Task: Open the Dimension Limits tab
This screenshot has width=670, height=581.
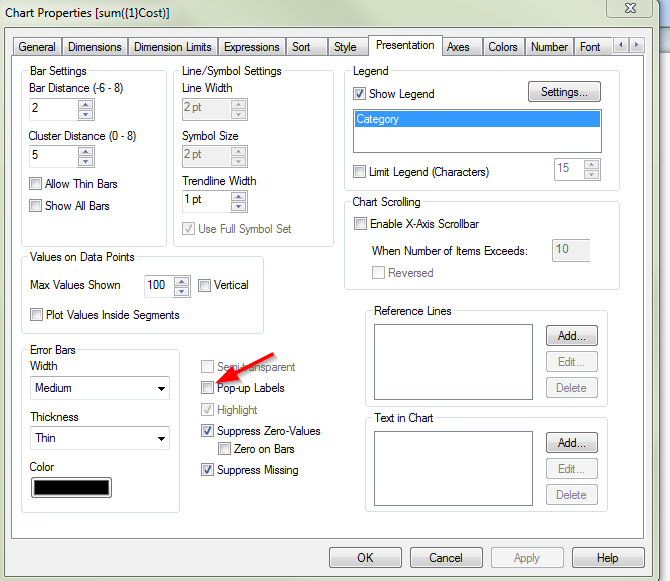Action: coord(173,47)
